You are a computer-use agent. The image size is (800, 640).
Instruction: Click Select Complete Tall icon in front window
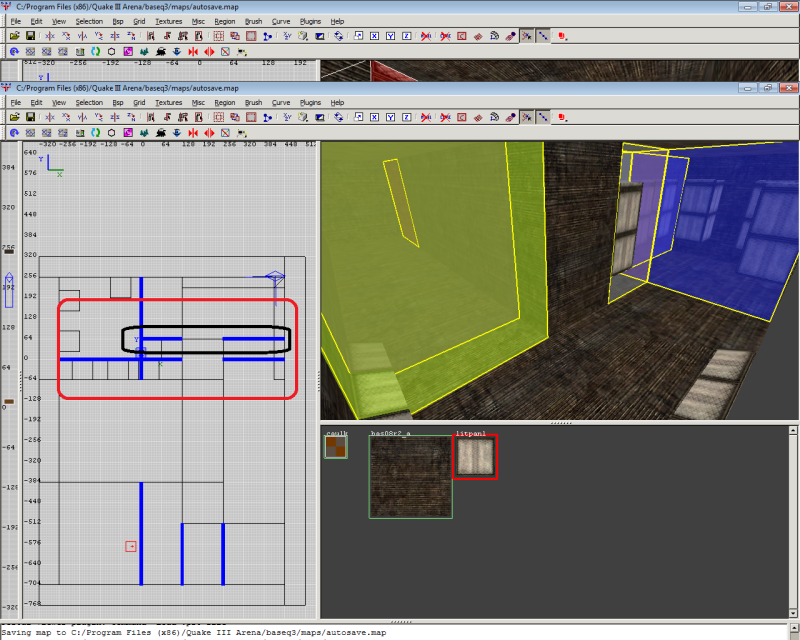tap(151, 117)
